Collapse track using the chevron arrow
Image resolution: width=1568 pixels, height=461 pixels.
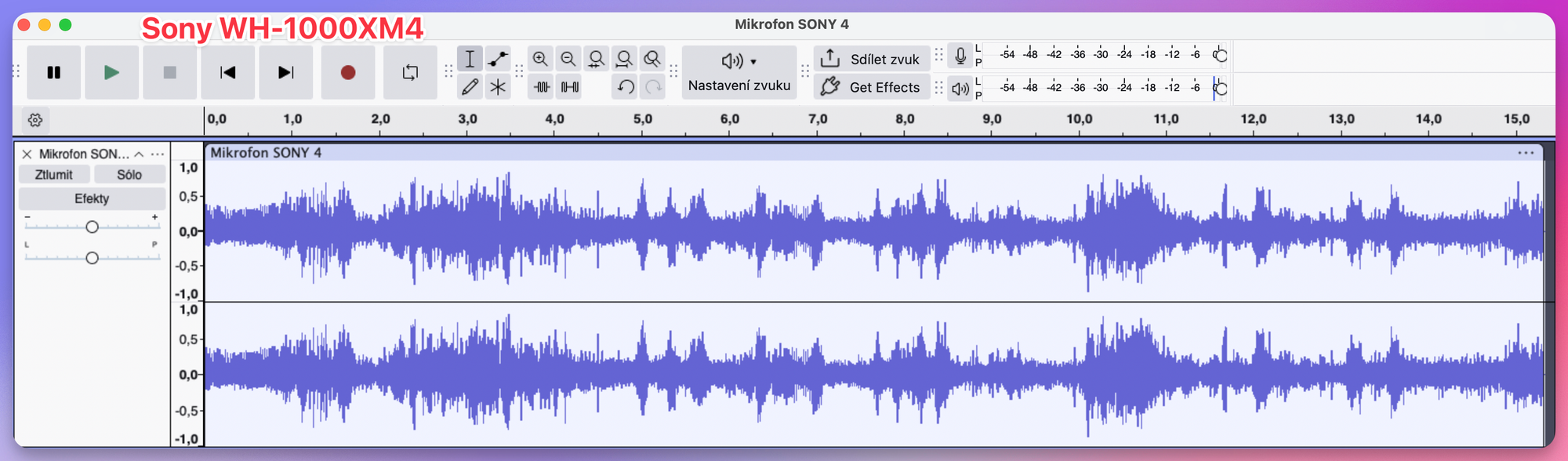139,154
